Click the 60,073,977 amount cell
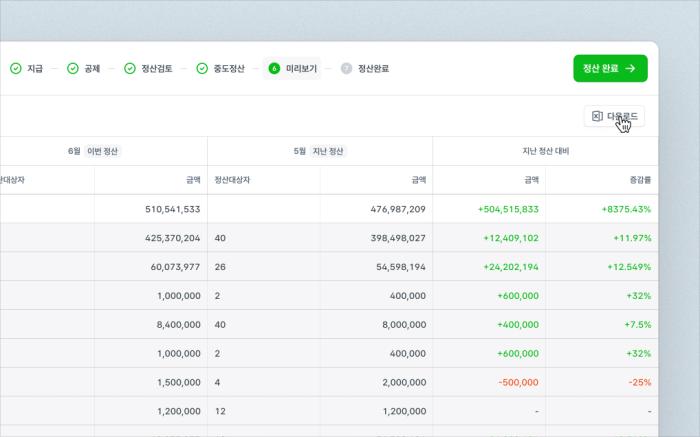This screenshot has width=700, height=437. click(151, 267)
